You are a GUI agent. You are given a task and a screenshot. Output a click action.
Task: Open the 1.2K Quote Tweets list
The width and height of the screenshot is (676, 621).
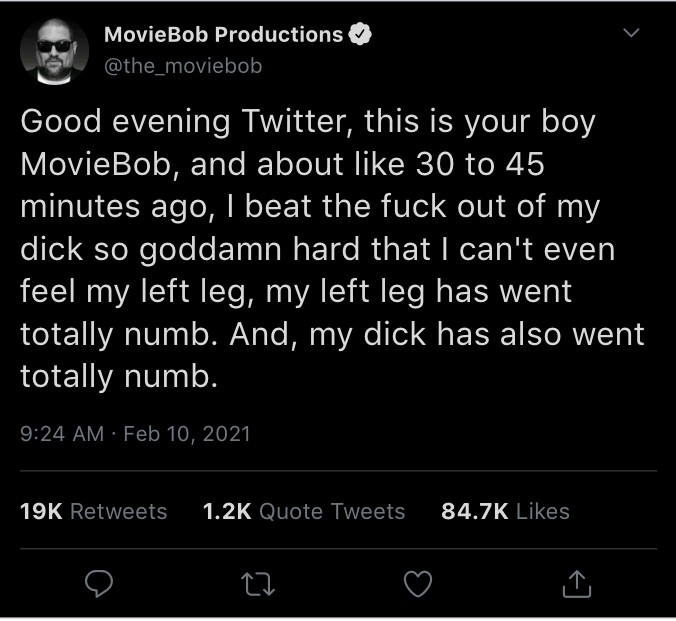(304, 511)
